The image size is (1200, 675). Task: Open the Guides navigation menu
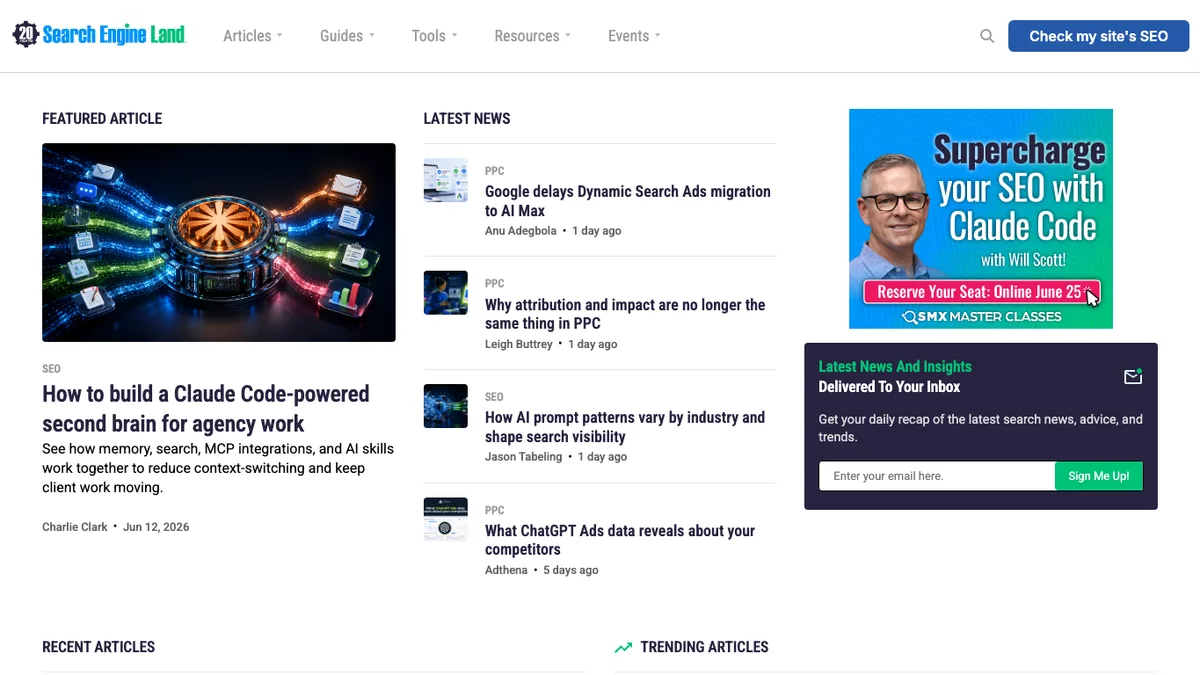pyautogui.click(x=341, y=36)
